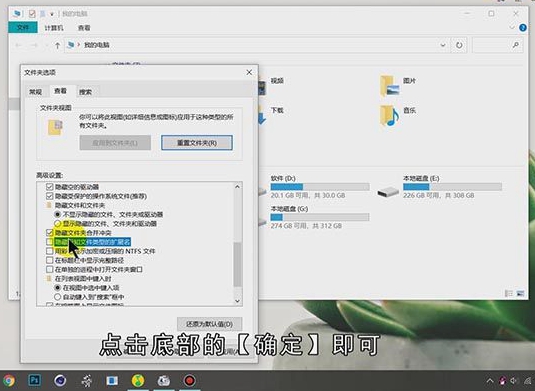Open the 计算机 ribbon tab
535x391 pixels.
pyautogui.click(x=54, y=28)
